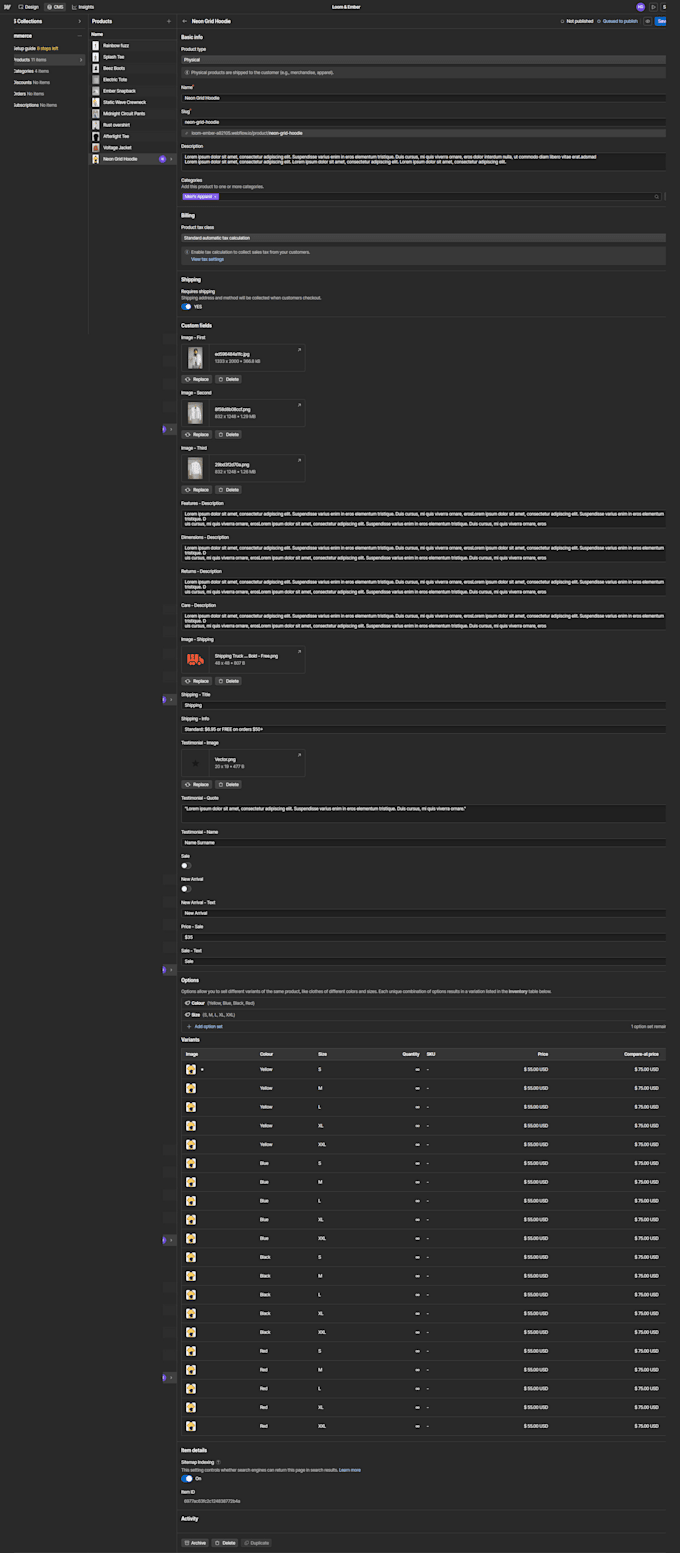Viewport: 680px width, 1553px height.
Task: Open Image - Second file in new tab
Action: pos(298,405)
